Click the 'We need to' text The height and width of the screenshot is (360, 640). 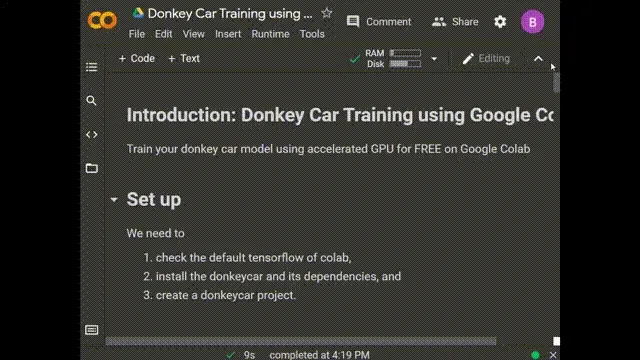[x=156, y=233]
